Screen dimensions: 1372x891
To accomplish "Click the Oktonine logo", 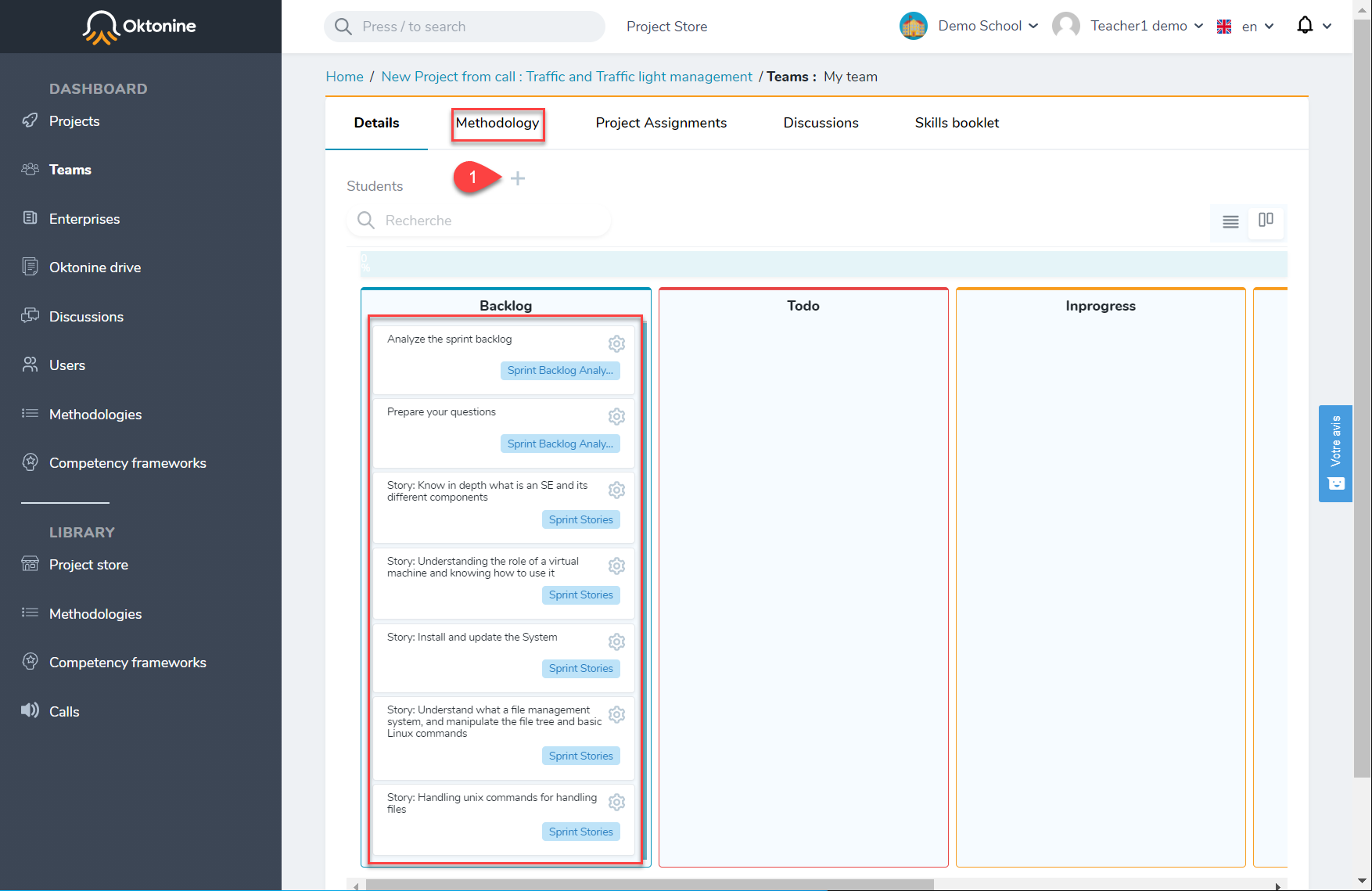I will click(x=140, y=27).
